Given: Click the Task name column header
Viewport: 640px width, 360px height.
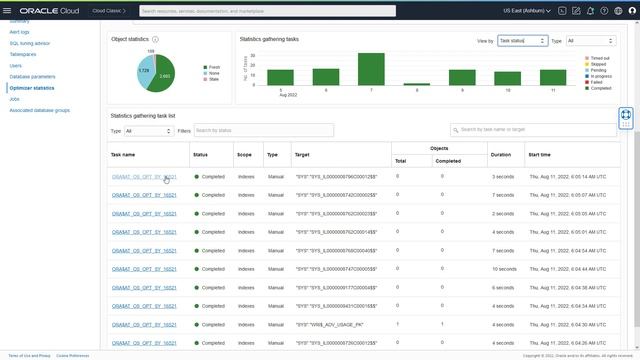Looking at the screenshot, I should [123, 155].
